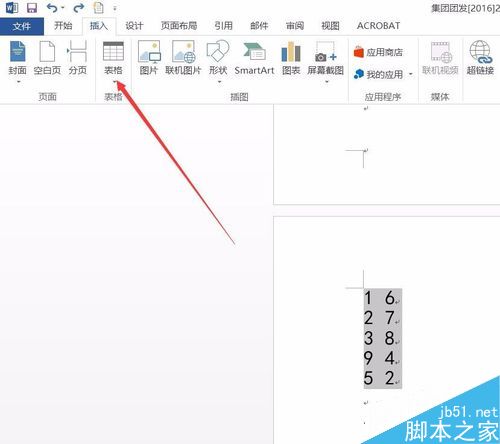Expand the 封面 cover page dropdown arrow
The image size is (500, 444).
pos(18,82)
